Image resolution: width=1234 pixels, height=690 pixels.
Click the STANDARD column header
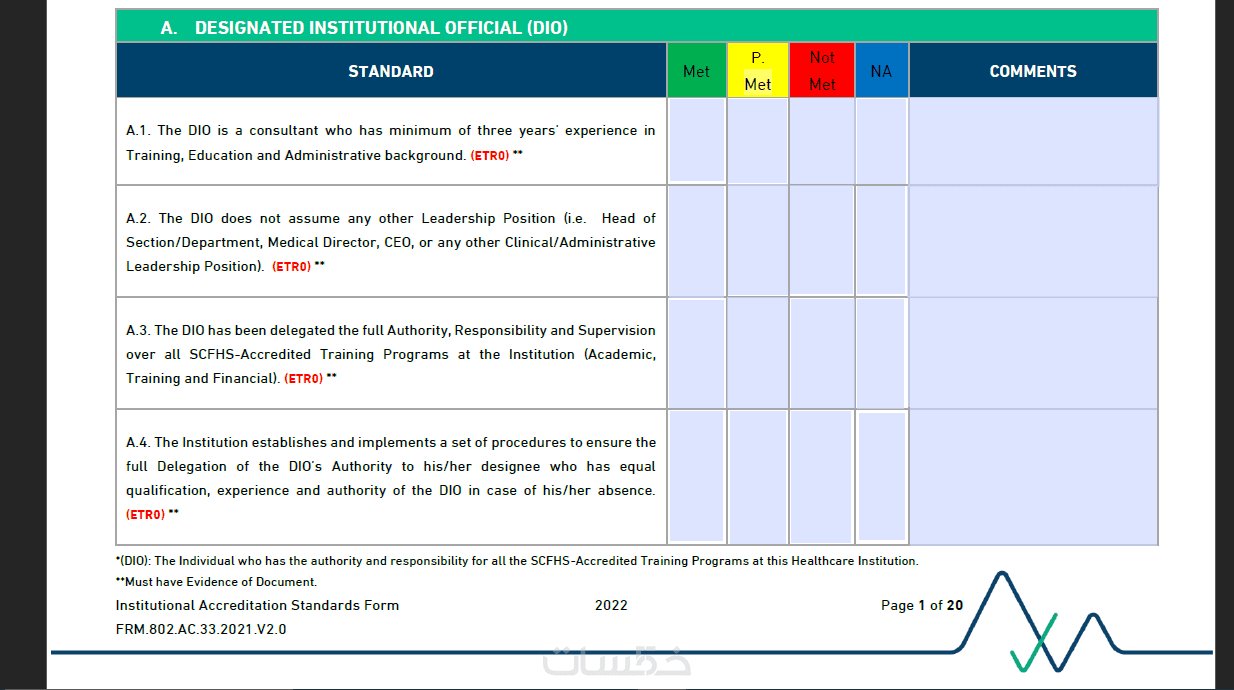391,71
